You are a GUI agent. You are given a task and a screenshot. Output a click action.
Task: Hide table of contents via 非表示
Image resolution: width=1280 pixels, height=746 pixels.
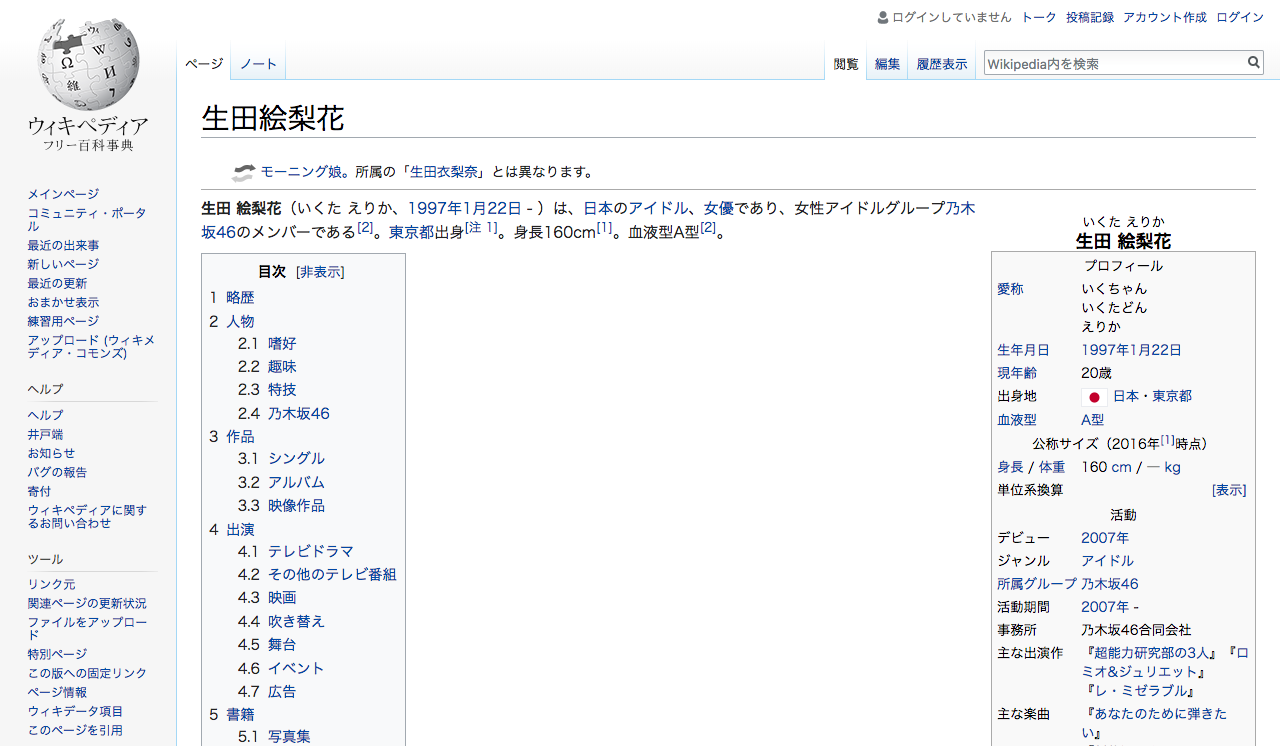tap(321, 272)
